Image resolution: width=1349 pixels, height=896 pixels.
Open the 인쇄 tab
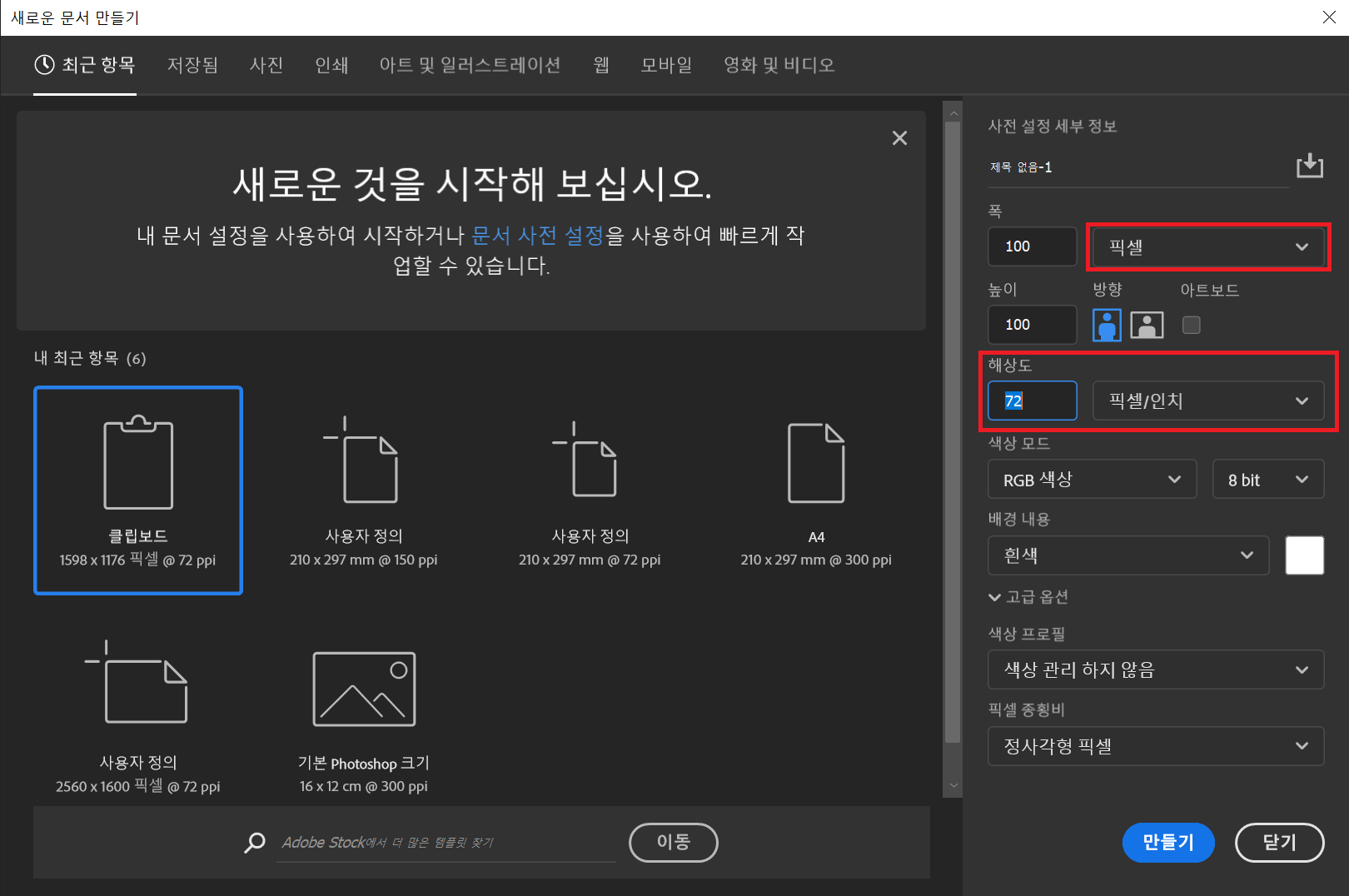coord(331,65)
